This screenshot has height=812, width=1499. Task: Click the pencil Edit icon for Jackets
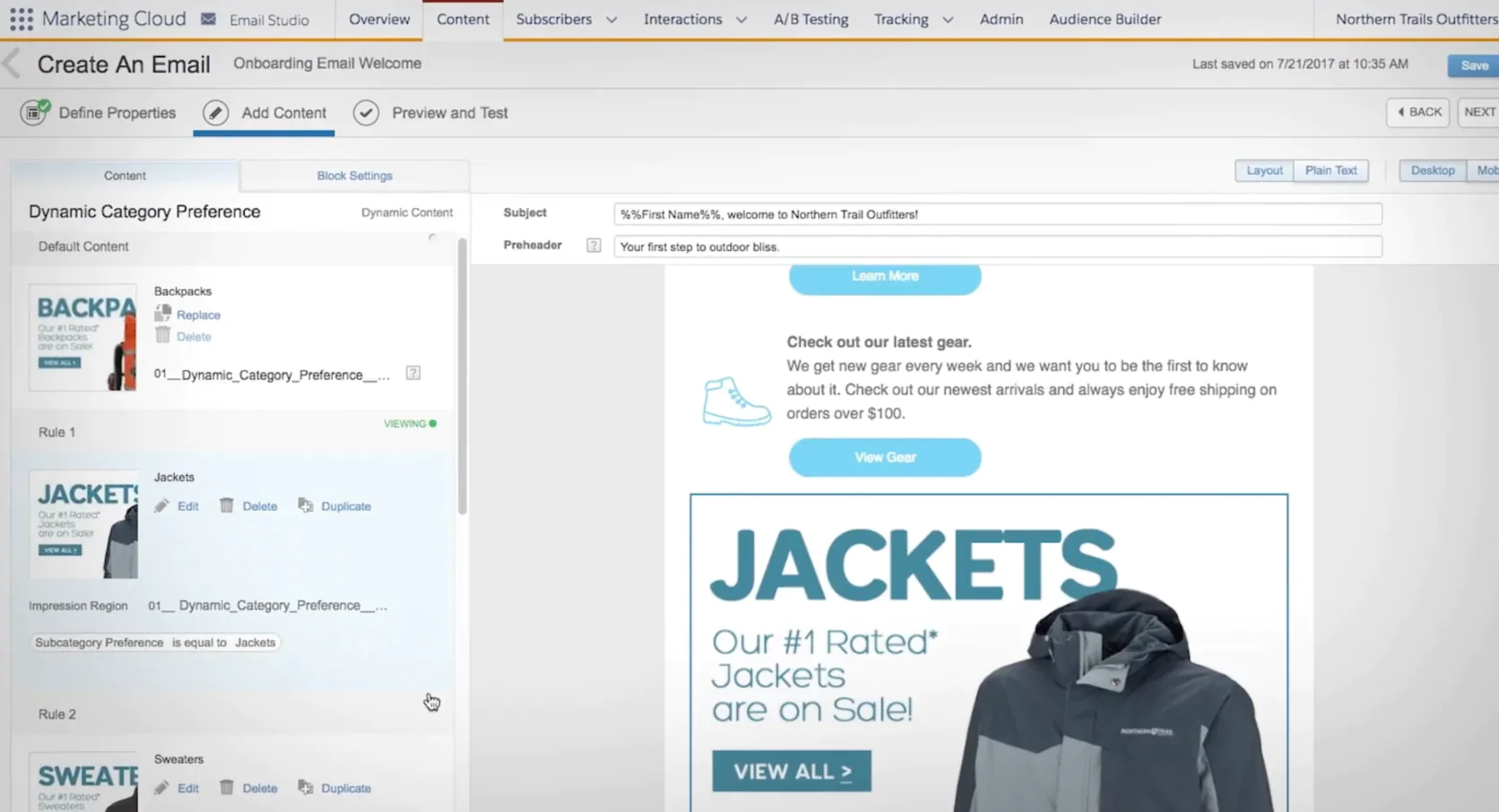pyautogui.click(x=161, y=506)
